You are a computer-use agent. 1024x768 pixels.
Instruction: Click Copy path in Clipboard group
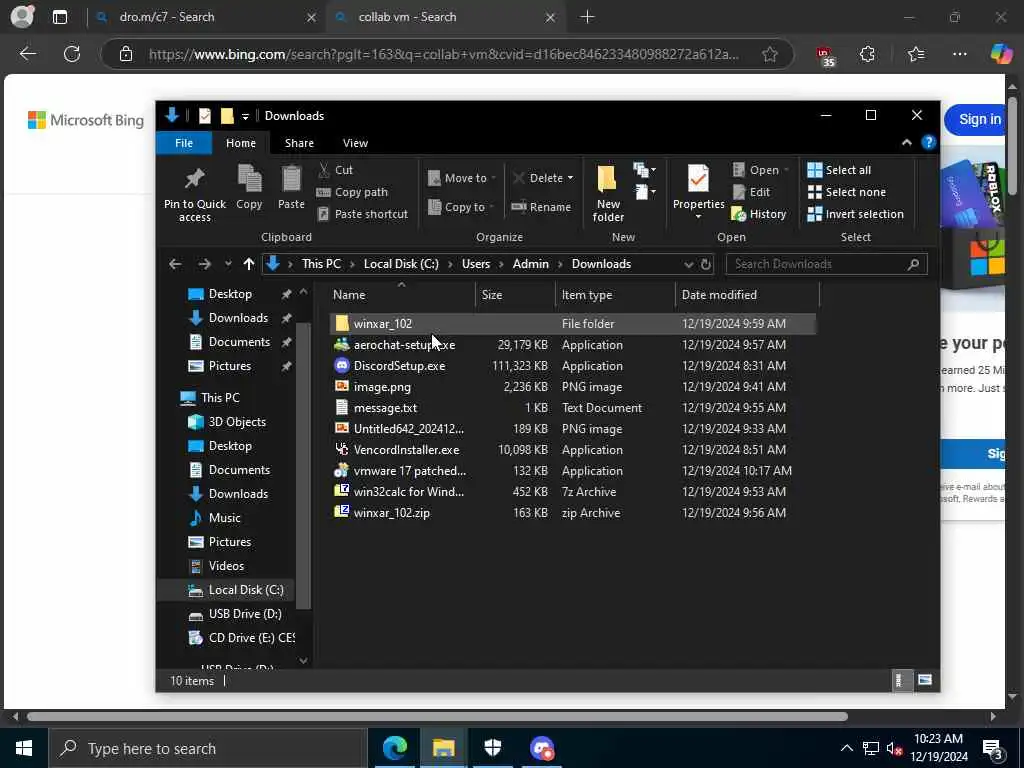pos(353,192)
